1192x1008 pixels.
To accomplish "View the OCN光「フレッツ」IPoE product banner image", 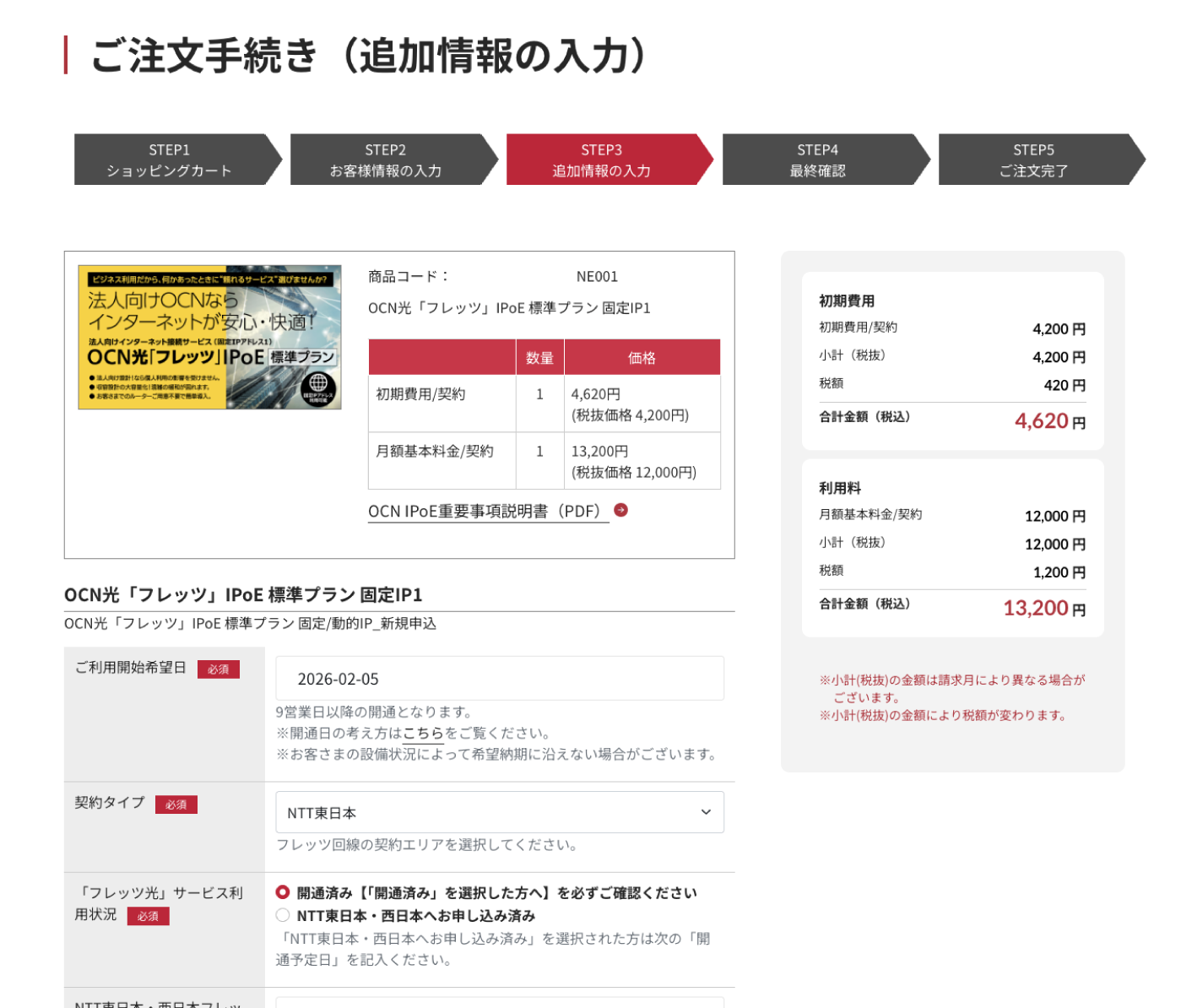I will coord(210,337).
